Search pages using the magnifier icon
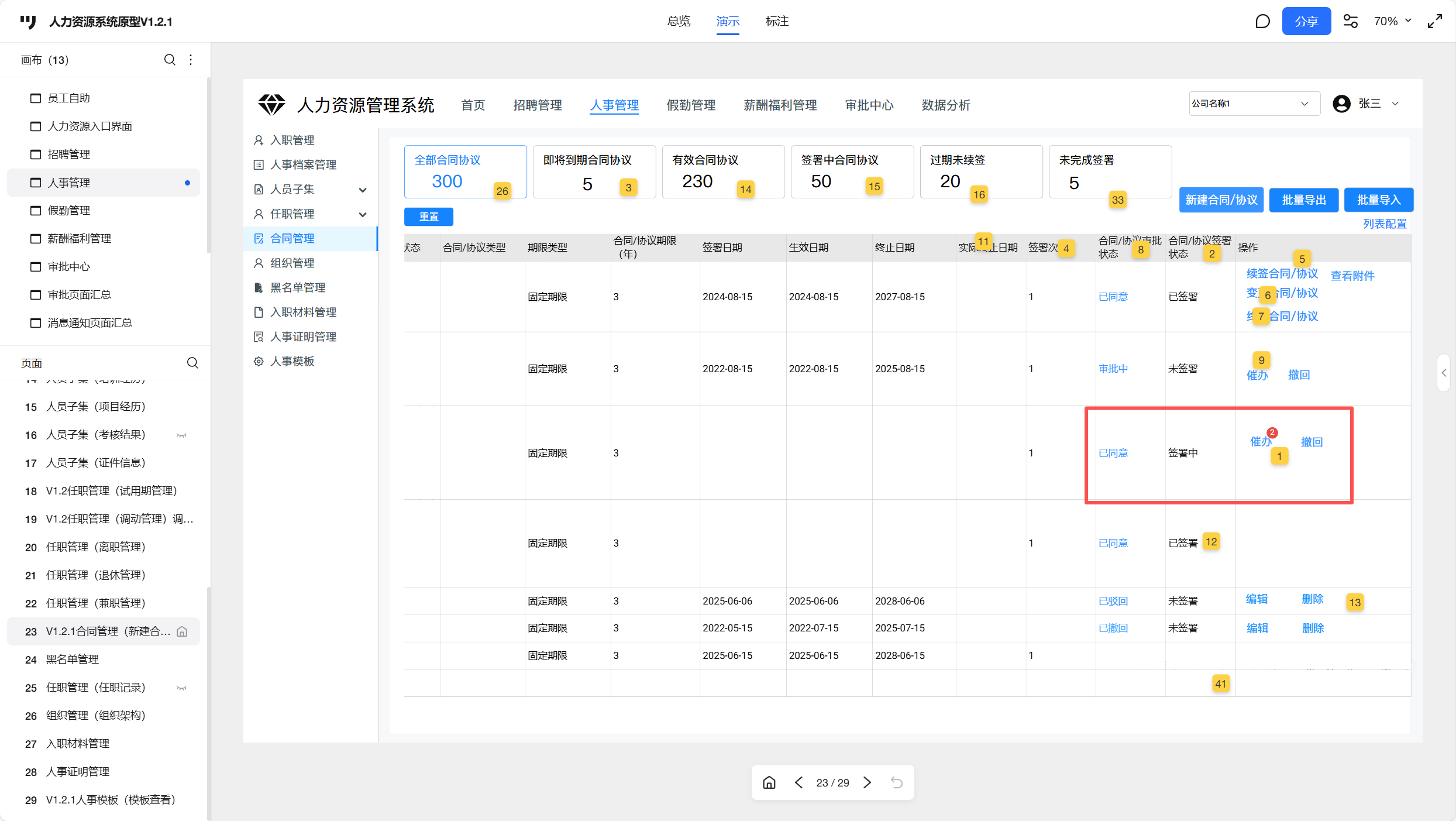The width and height of the screenshot is (1456, 821). (192, 363)
